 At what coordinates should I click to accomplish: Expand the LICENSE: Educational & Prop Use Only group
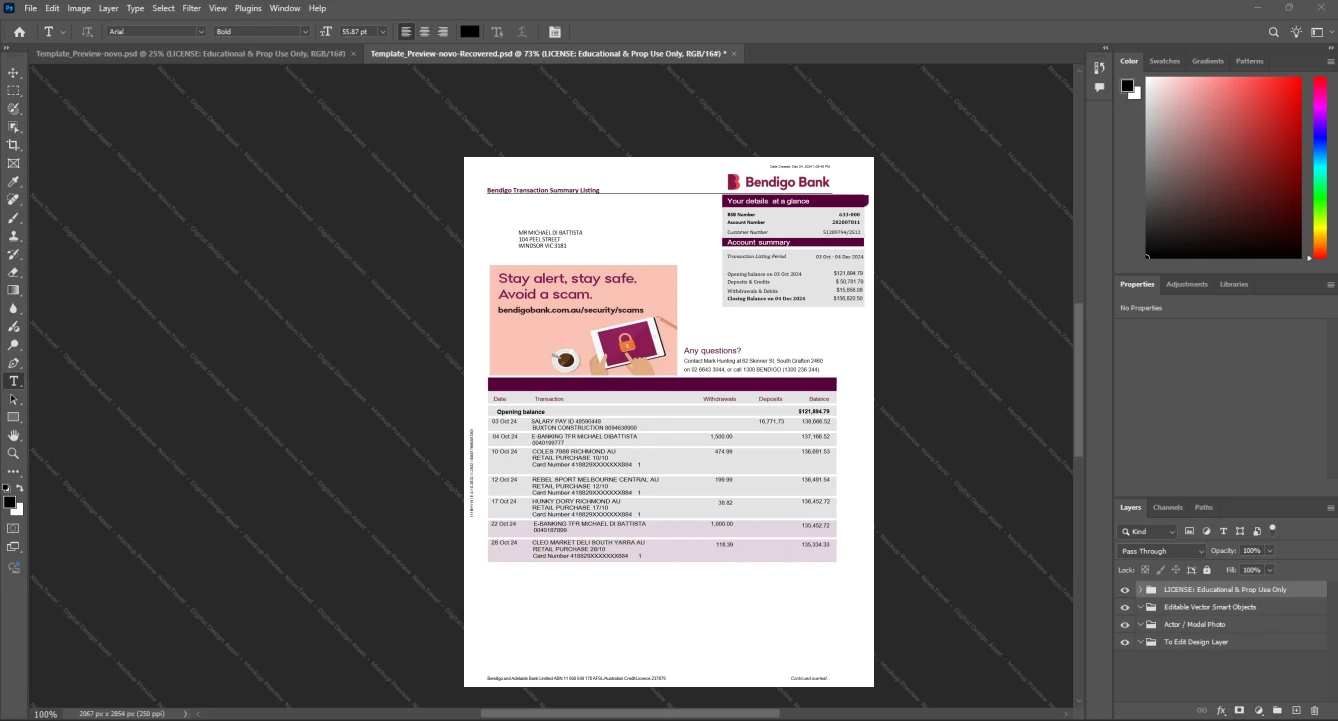[x=1140, y=590]
